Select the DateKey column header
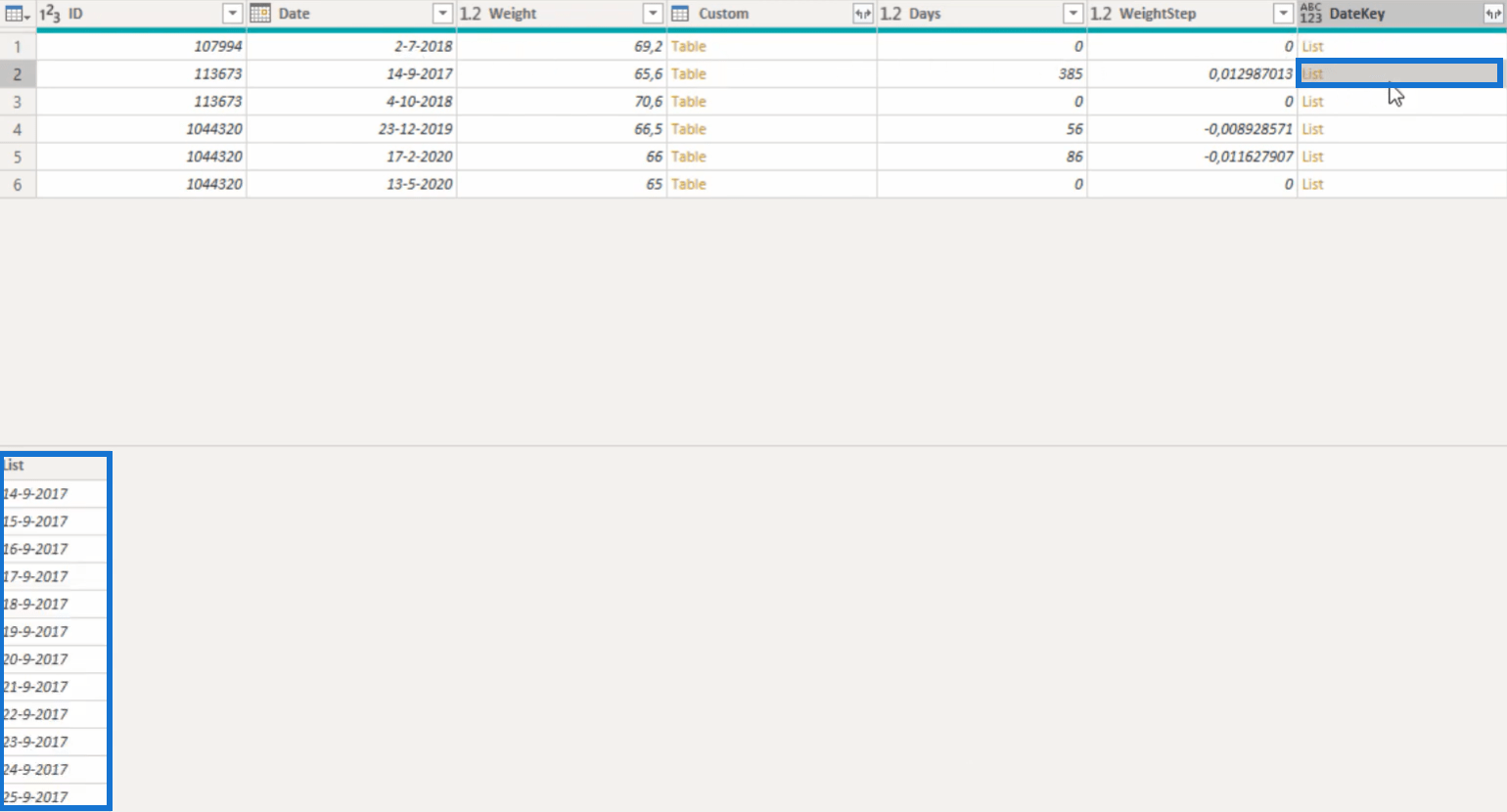 [x=1401, y=14]
